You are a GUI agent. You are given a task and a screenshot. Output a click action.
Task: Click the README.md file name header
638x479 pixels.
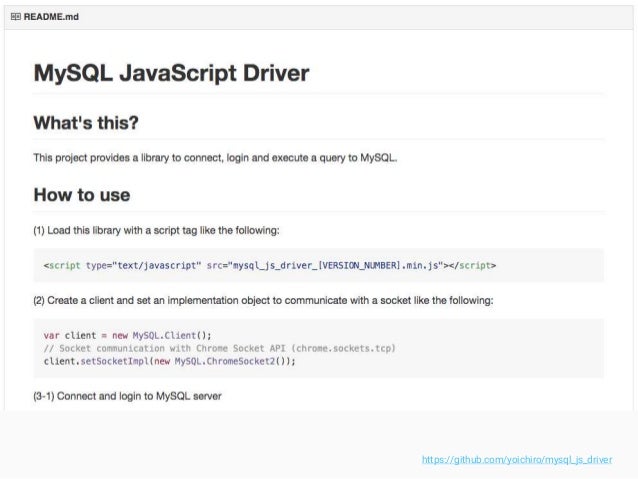coord(51,17)
